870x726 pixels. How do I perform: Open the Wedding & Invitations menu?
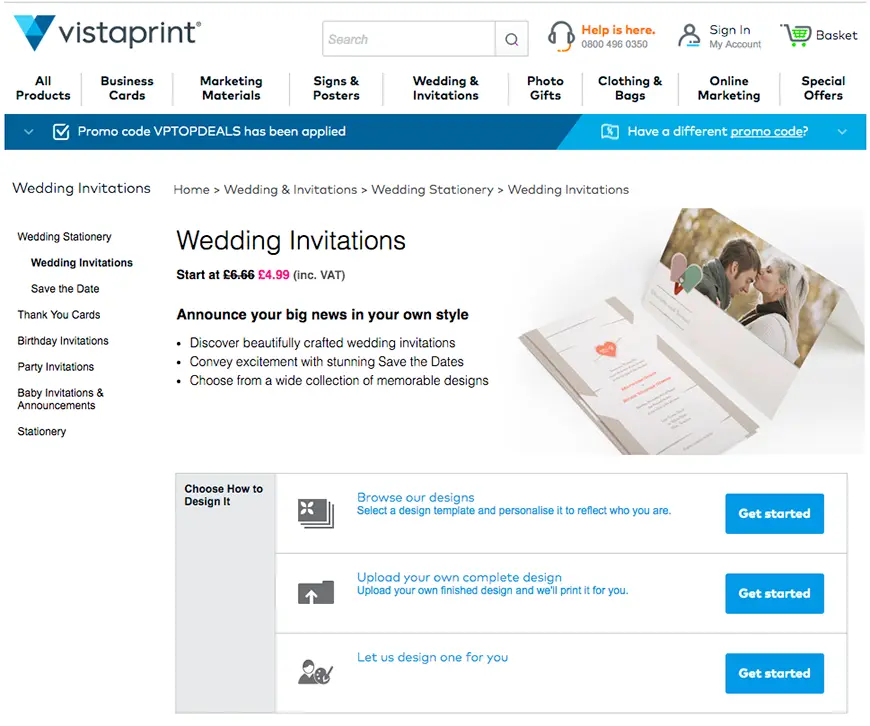coord(446,88)
